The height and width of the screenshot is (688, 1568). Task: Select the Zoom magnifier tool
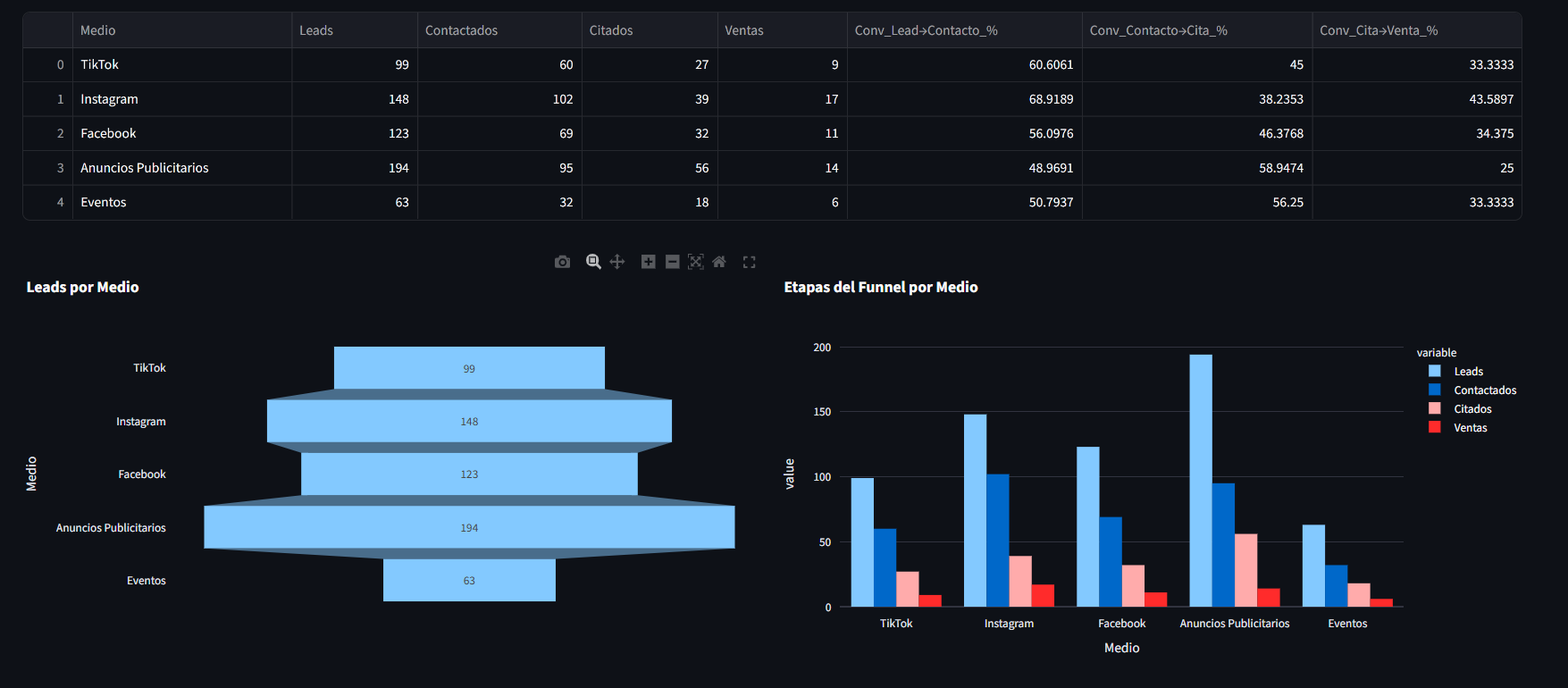[593, 262]
